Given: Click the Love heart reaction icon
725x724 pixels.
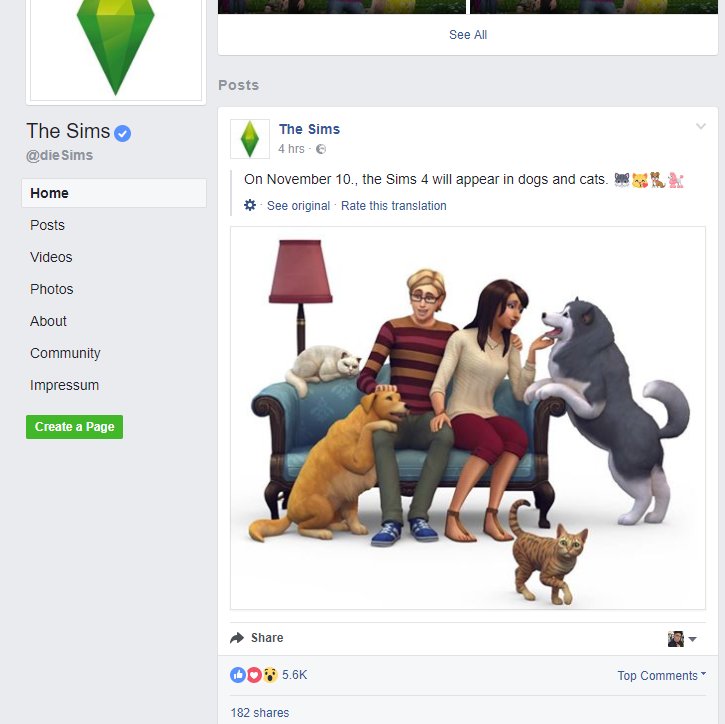Looking at the screenshot, I should click(254, 675).
